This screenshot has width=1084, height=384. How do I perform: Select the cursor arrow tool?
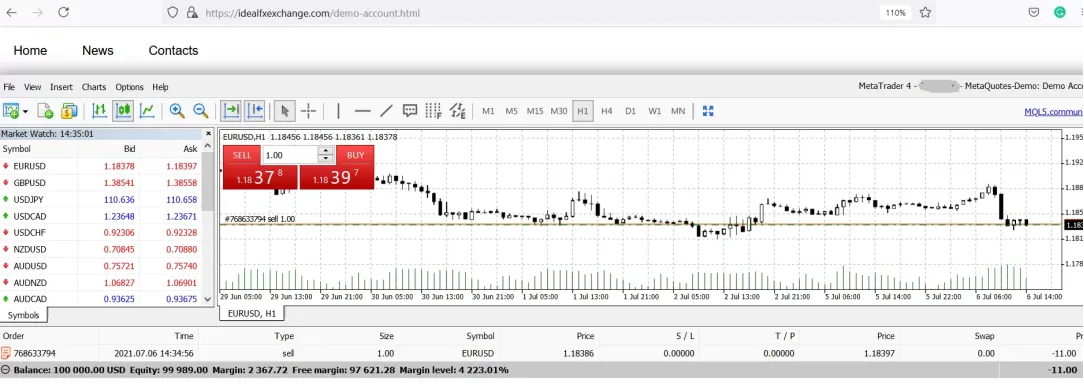[285, 111]
